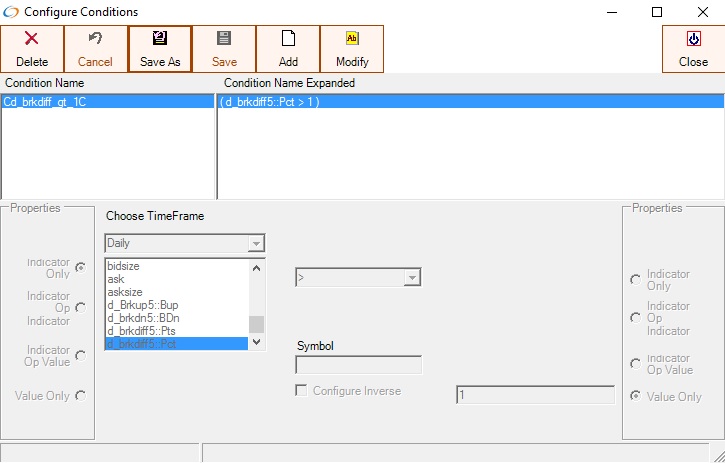Close the dialog using Close toolbar icon
Image resolution: width=725 pixels, height=463 pixels.
point(693,39)
